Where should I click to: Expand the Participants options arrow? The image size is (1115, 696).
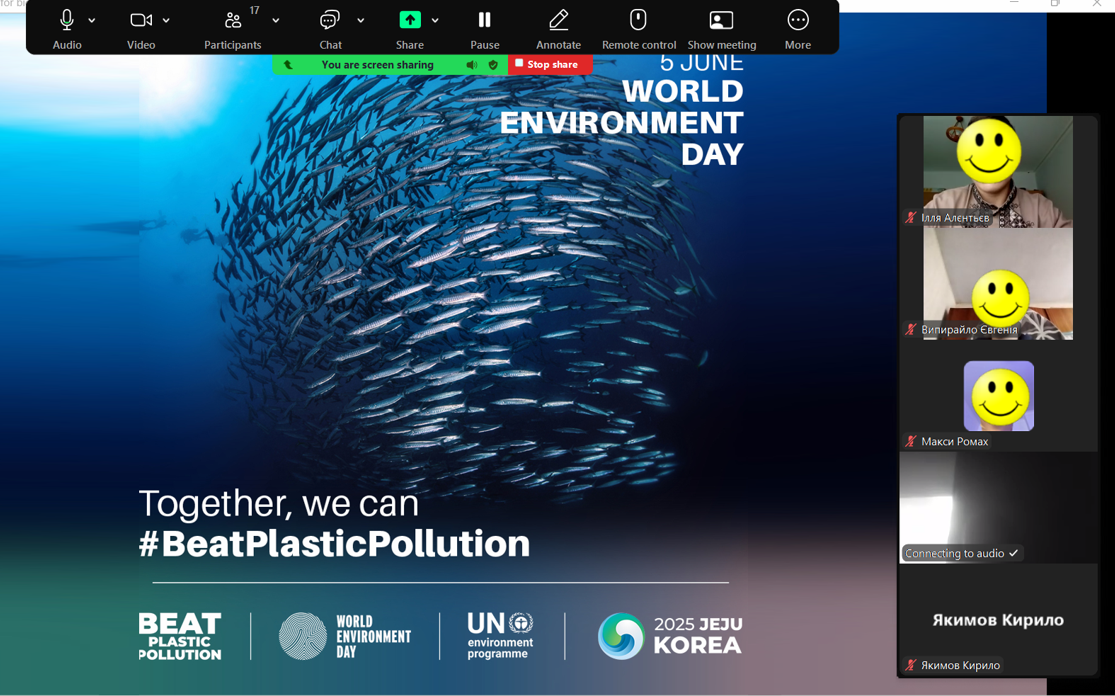click(276, 20)
